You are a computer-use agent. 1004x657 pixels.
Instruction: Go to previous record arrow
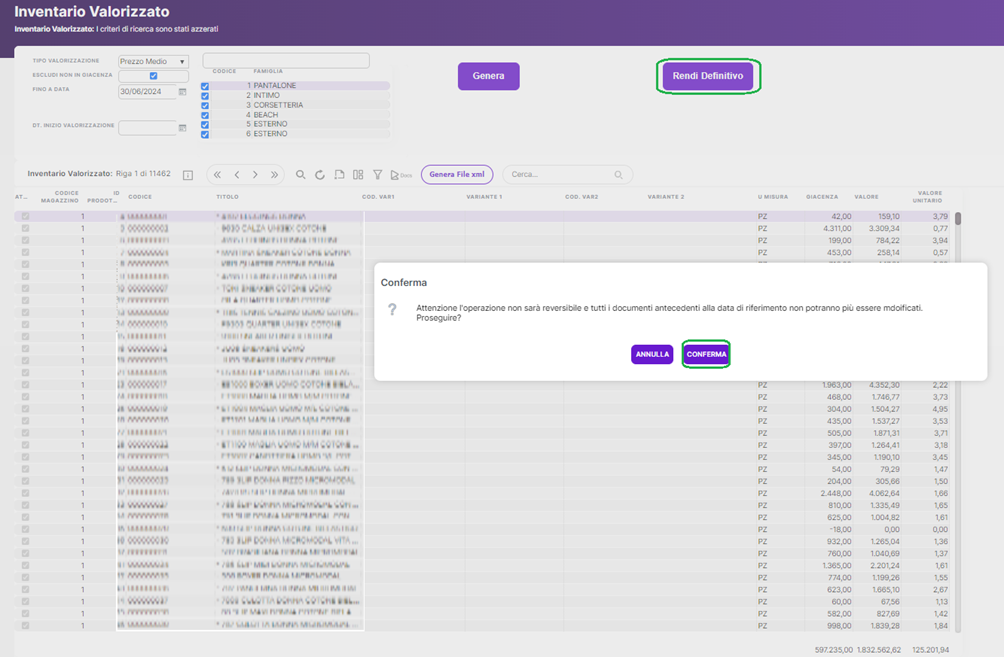236,175
